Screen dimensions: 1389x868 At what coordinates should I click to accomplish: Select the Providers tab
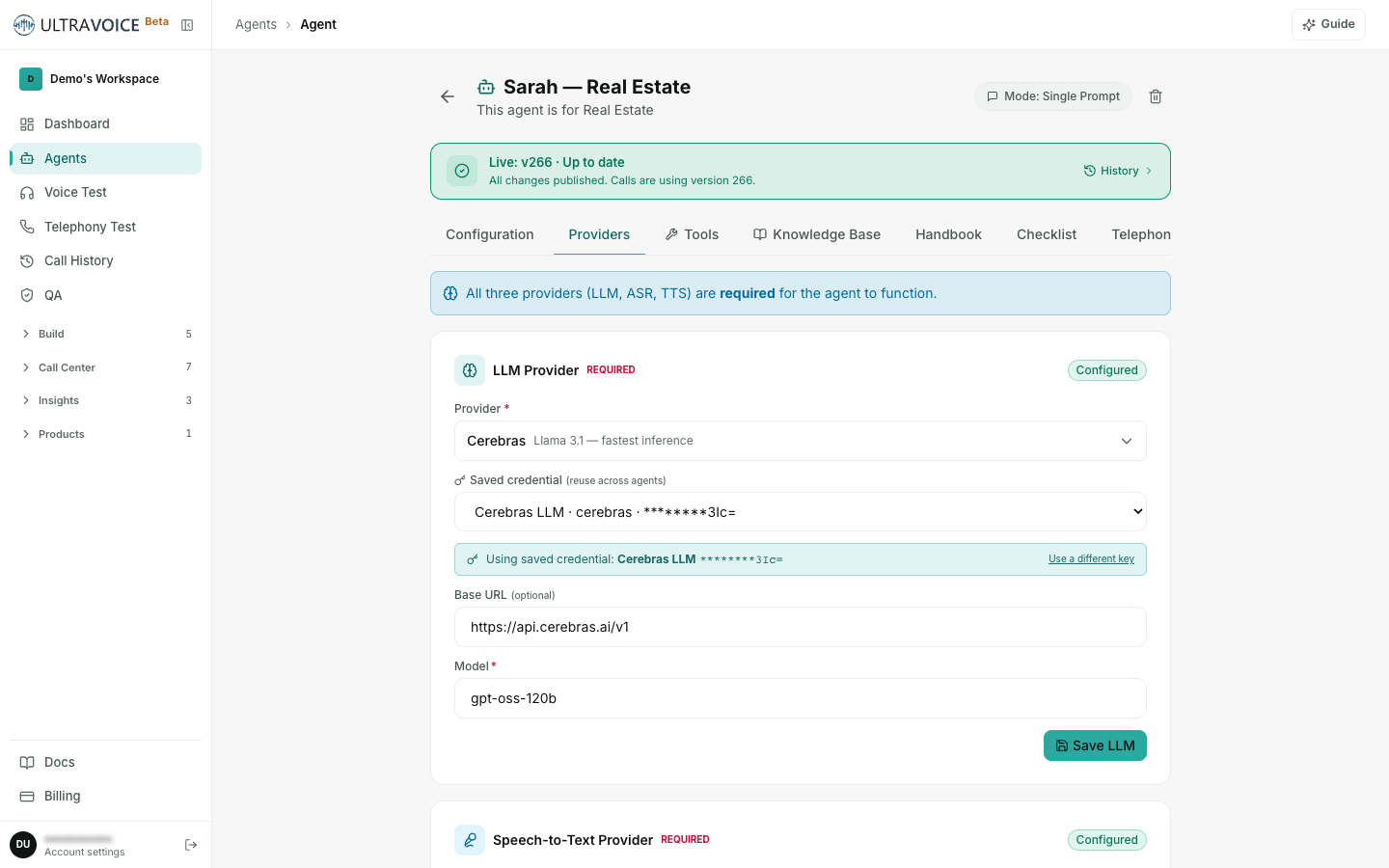(x=599, y=234)
